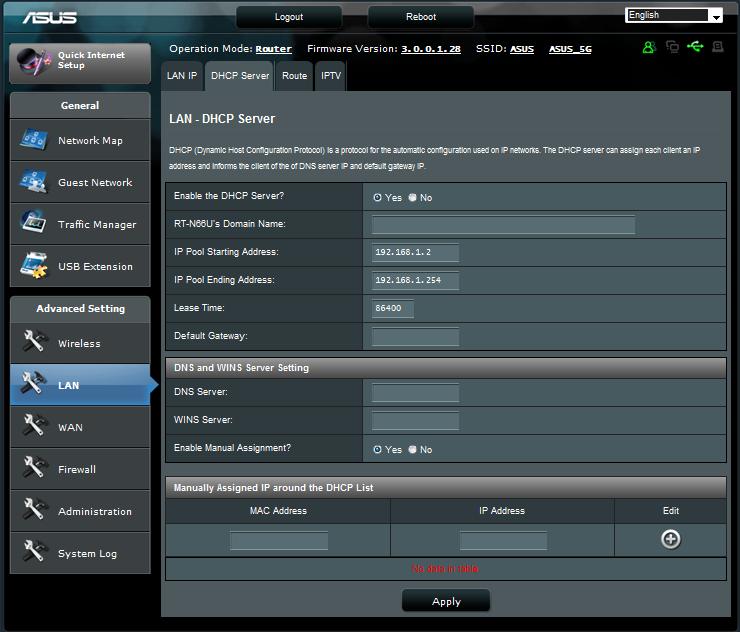This screenshot has width=740, height=632.
Task: Click 'DNS and WINS Server Setting' header
Action: click(x=446, y=368)
